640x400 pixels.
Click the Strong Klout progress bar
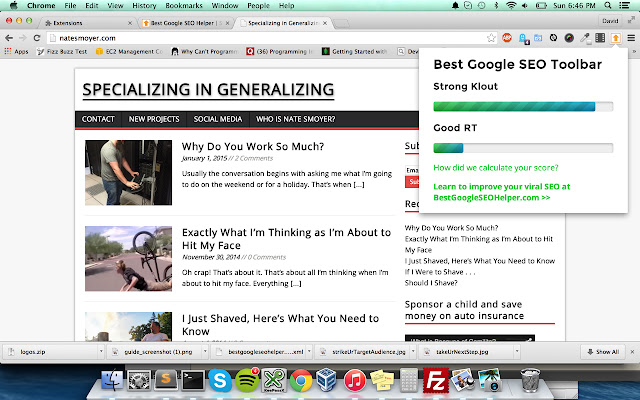point(523,107)
